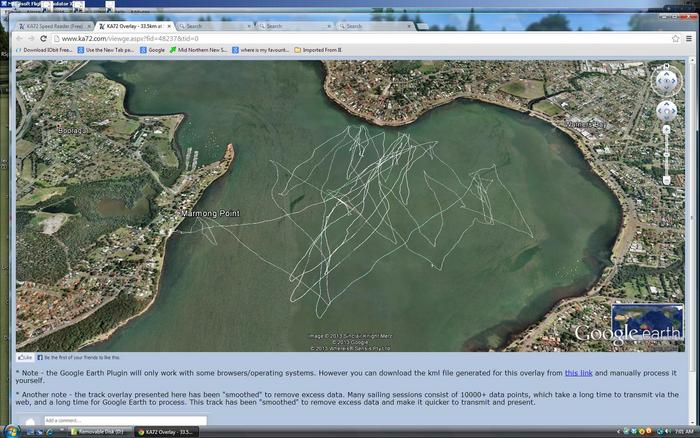The height and width of the screenshot is (438, 700).
Task: Open the Chrome menu button
Action: (688, 38)
